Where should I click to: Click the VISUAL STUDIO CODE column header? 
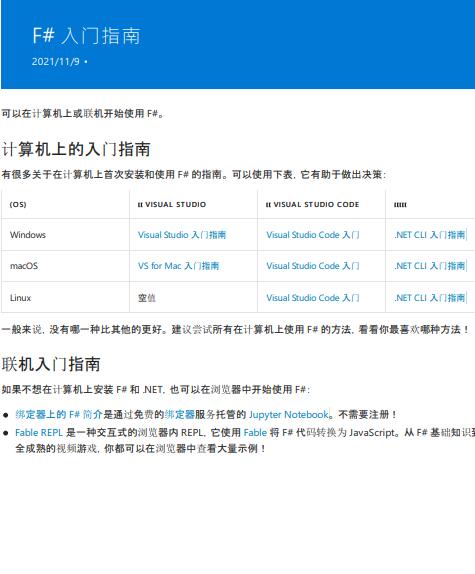[x=313, y=204]
